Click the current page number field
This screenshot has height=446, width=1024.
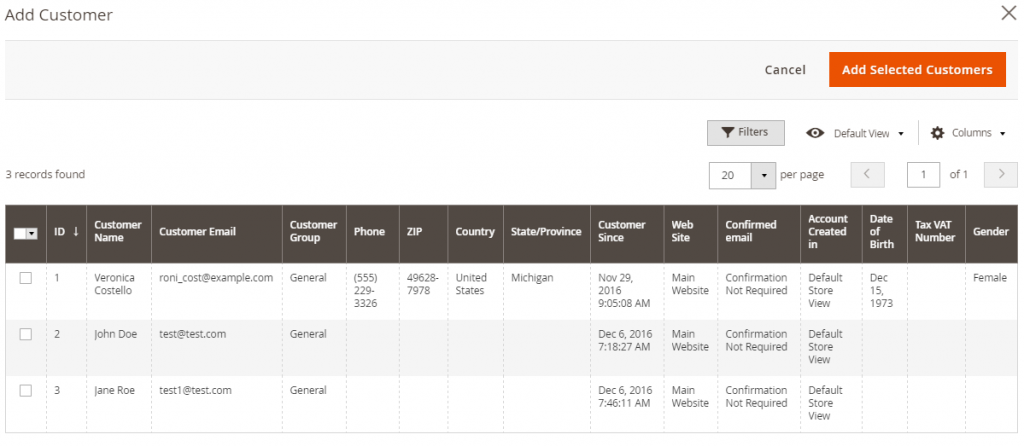click(923, 175)
